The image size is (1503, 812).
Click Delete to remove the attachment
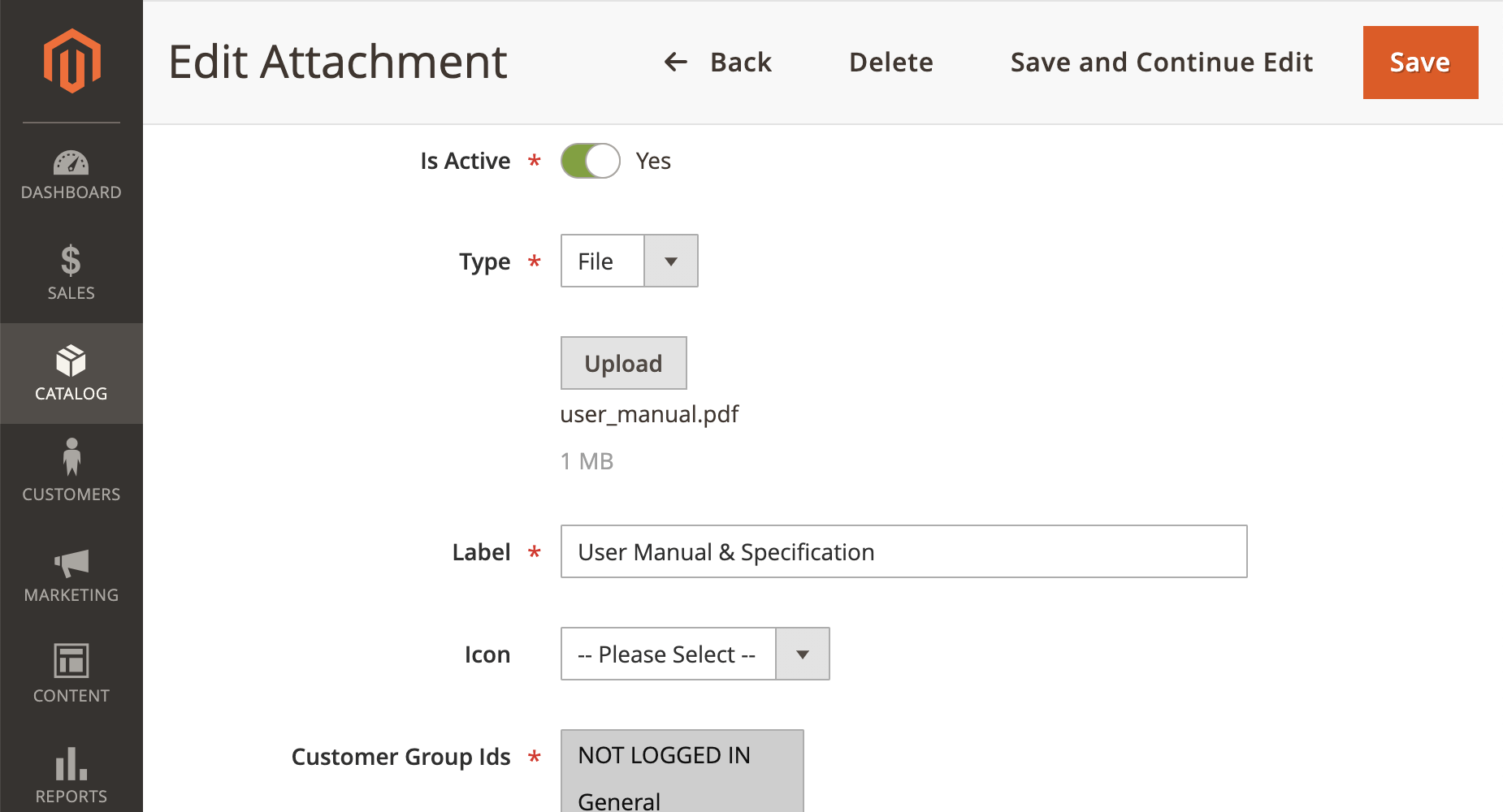click(890, 62)
